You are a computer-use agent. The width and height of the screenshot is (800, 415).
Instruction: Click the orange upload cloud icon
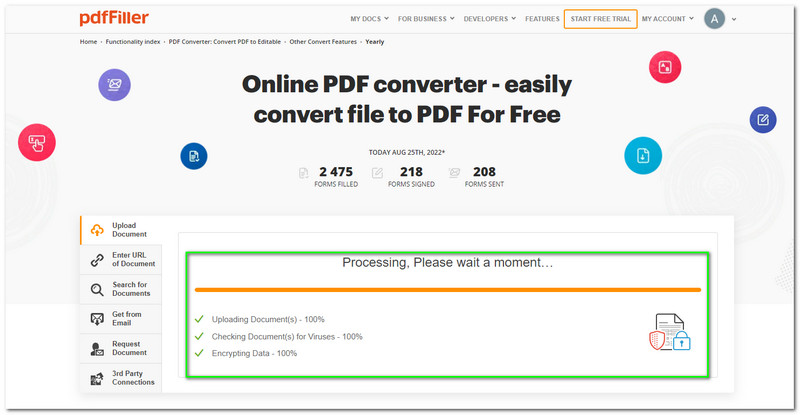tap(97, 230)
